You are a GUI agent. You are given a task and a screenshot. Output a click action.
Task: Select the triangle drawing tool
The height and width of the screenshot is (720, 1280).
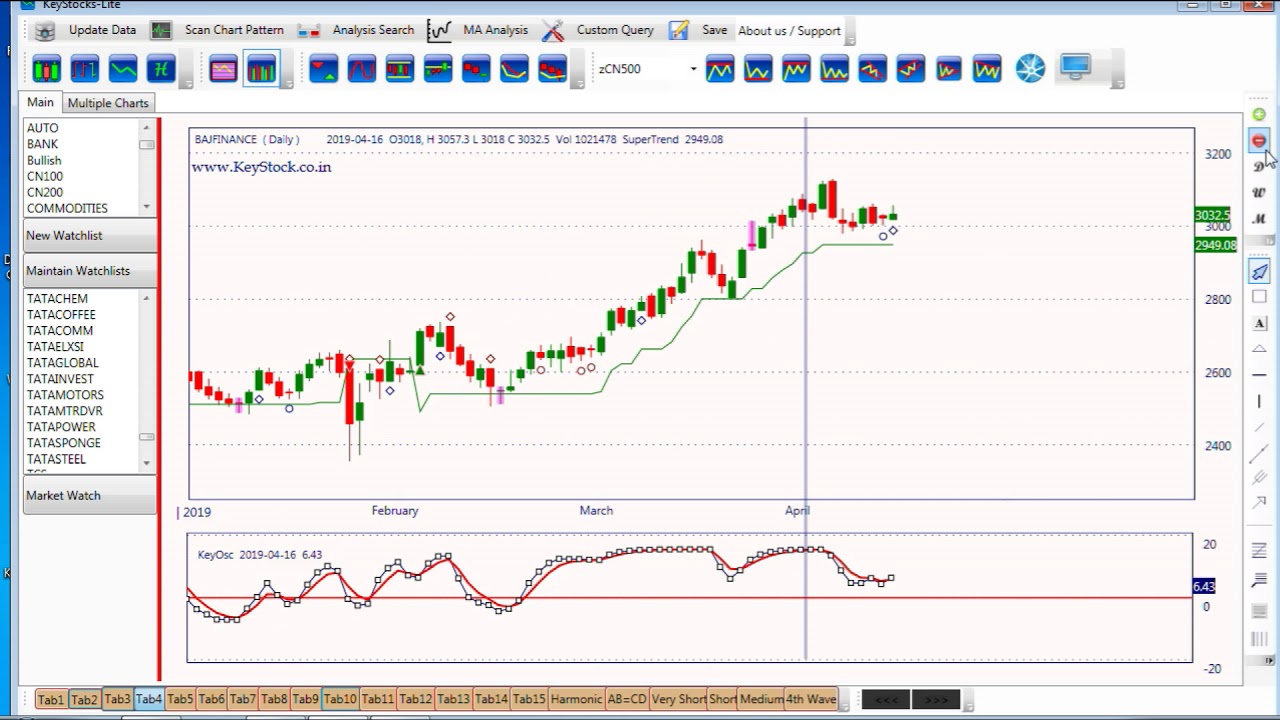pyautogui.click(x=1259, y=349)
